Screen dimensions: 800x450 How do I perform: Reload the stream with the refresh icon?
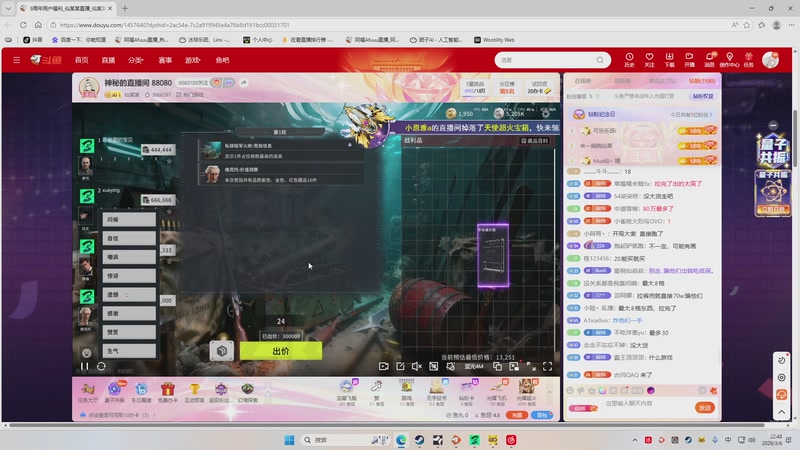[x=101, y=366]
